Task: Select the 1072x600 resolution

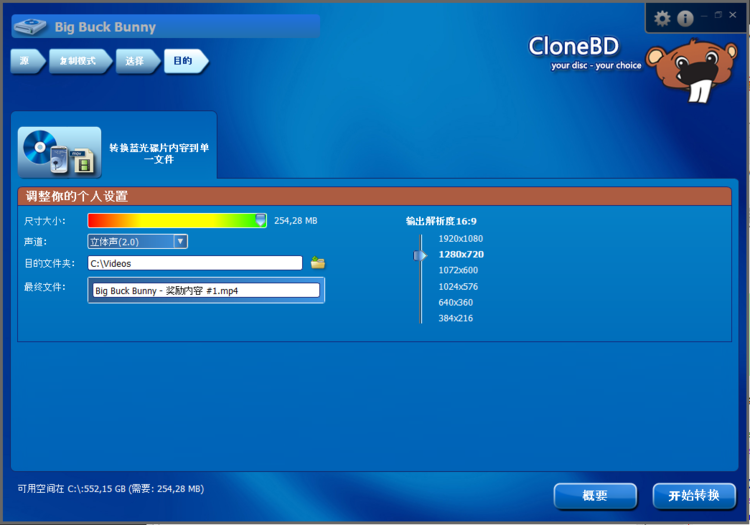Action: pyautogui.click(x=458, y=270)
